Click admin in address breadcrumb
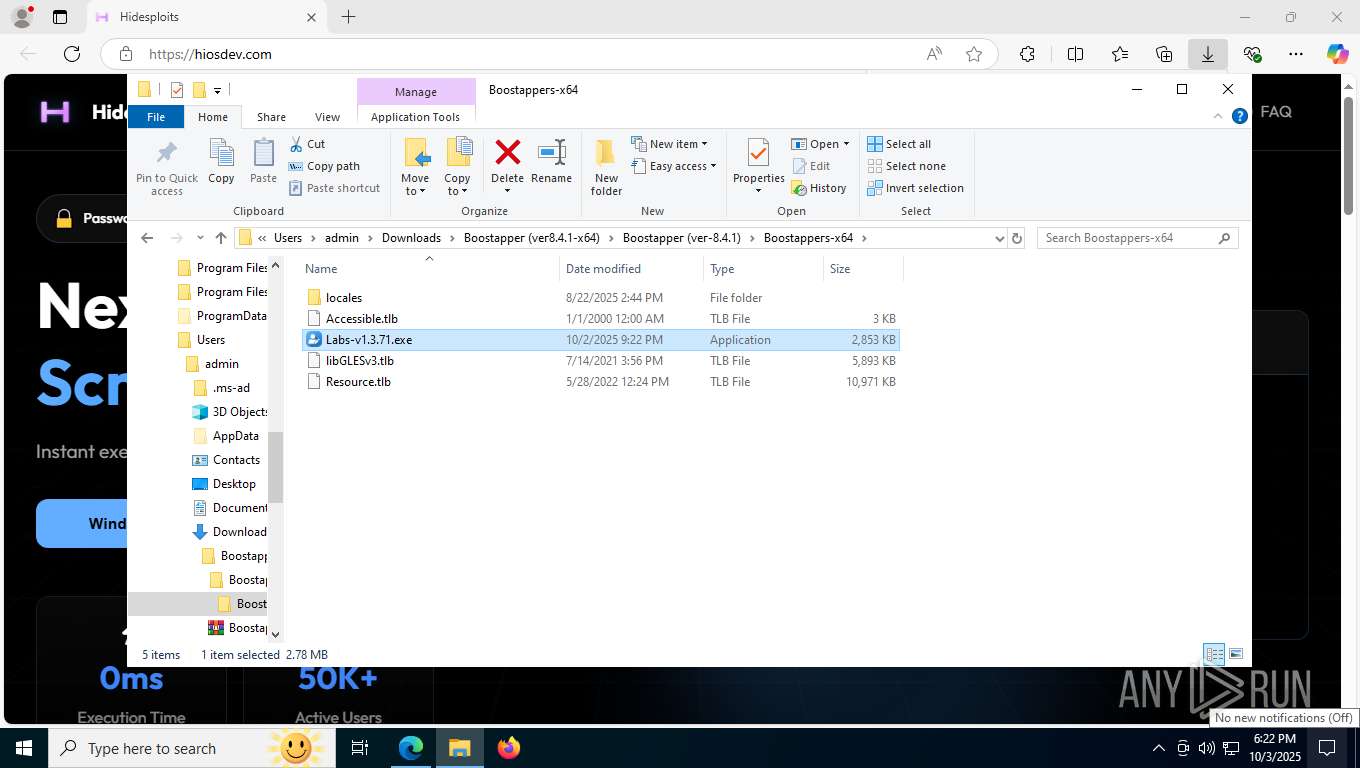Image resolution: width=1360 pixels, height=768 pixels. click(341, 238)
